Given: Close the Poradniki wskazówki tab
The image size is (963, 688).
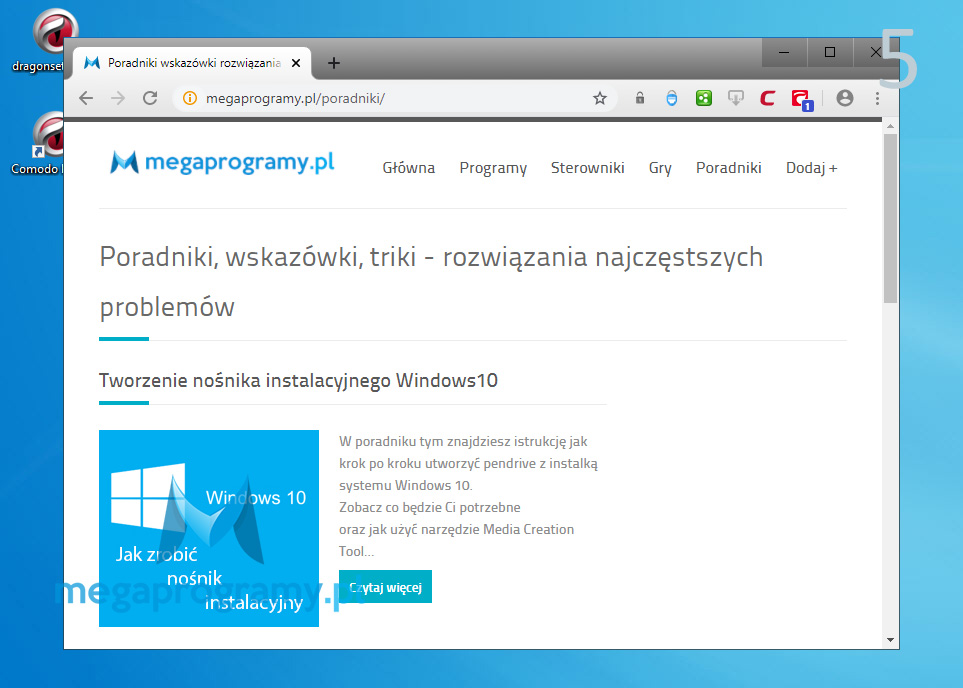Looking at the screenshot, I should click(x=296, y=63).
